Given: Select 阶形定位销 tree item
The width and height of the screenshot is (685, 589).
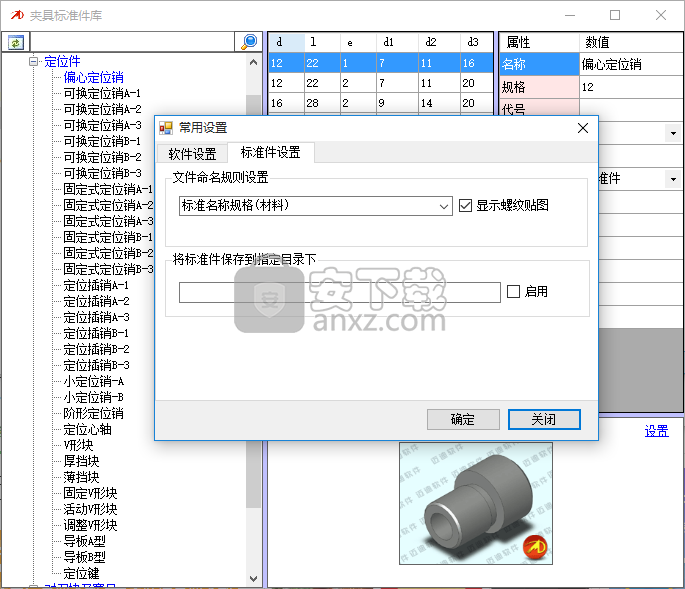Looking at the screenshot, I should click(93, 413).
